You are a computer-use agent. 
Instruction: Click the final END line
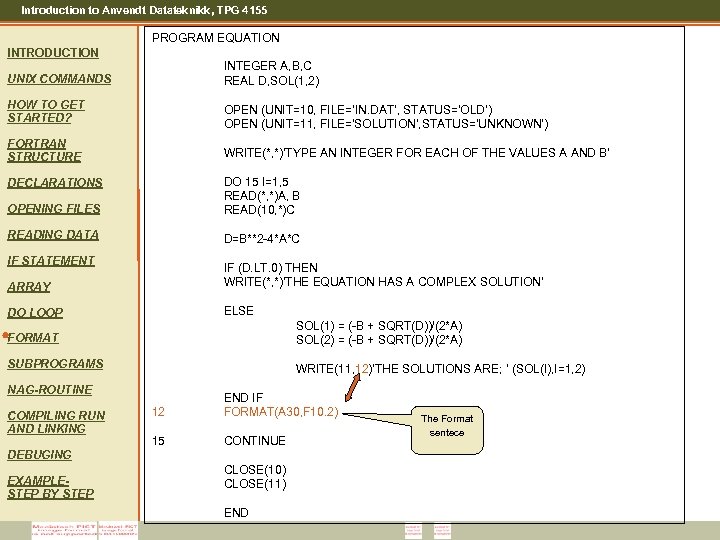236,513
